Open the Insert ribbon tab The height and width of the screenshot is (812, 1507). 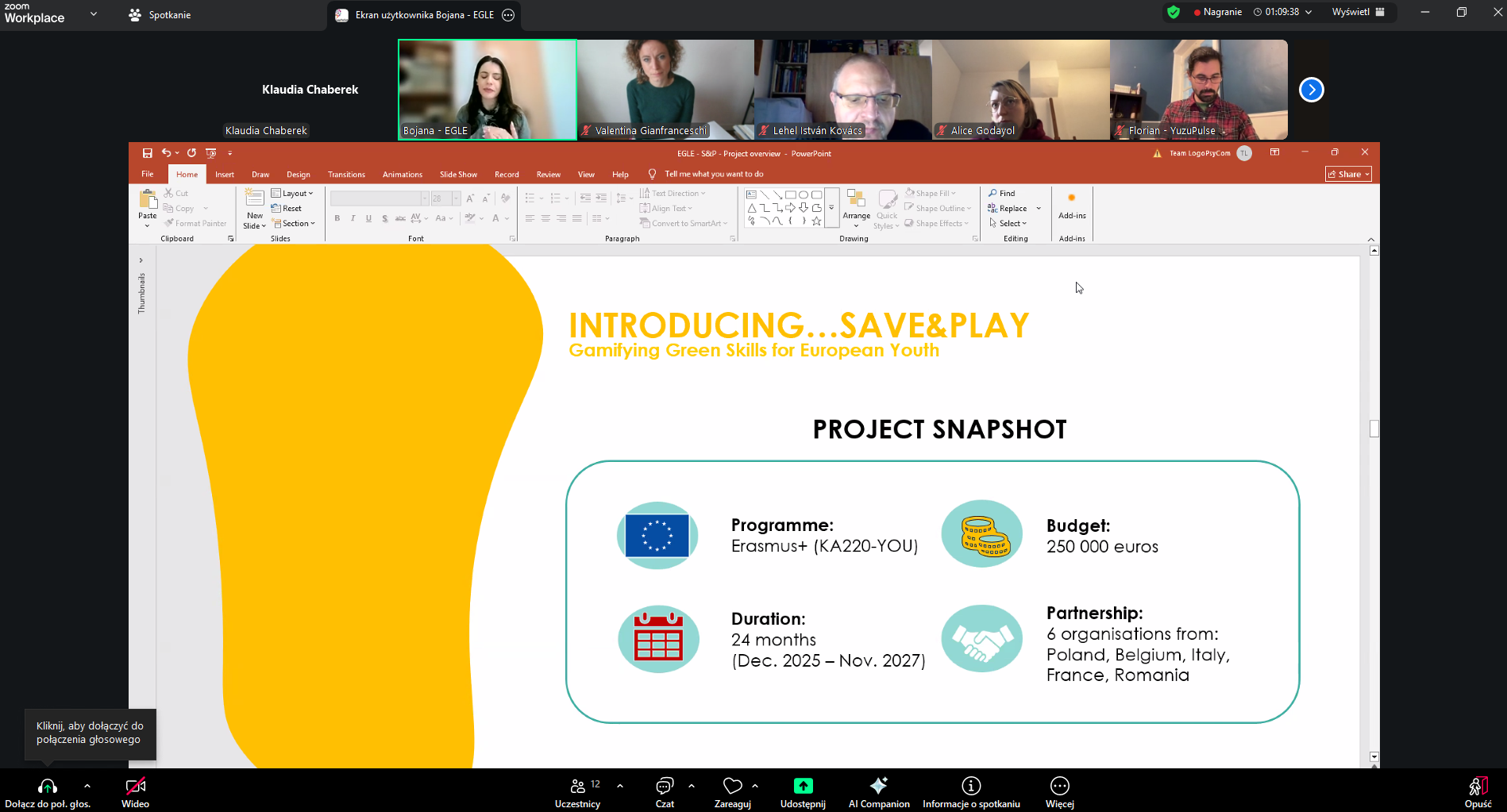[x=225, y=175]
